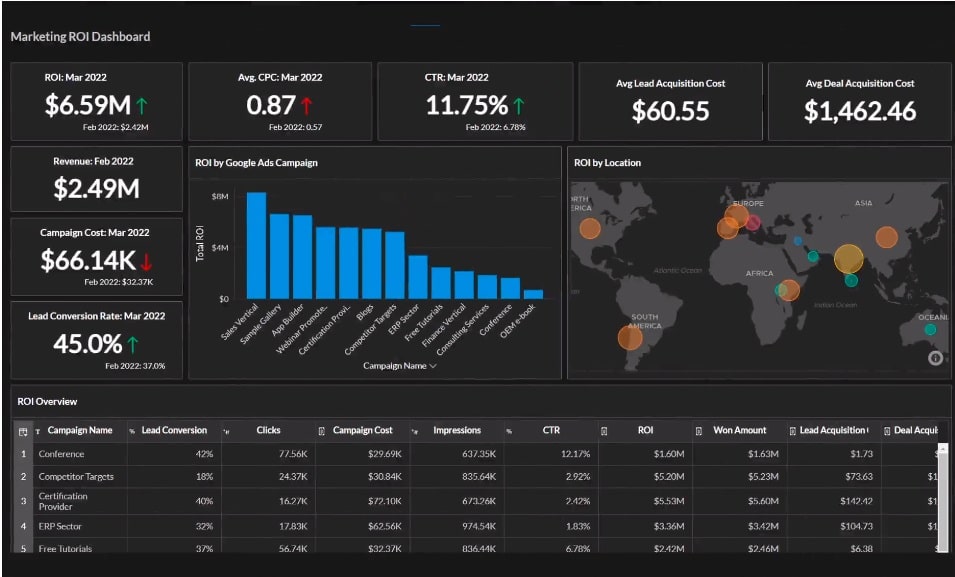Select the Sample Gallery bar in chart
Screen dimensions: 955x577
280,256
